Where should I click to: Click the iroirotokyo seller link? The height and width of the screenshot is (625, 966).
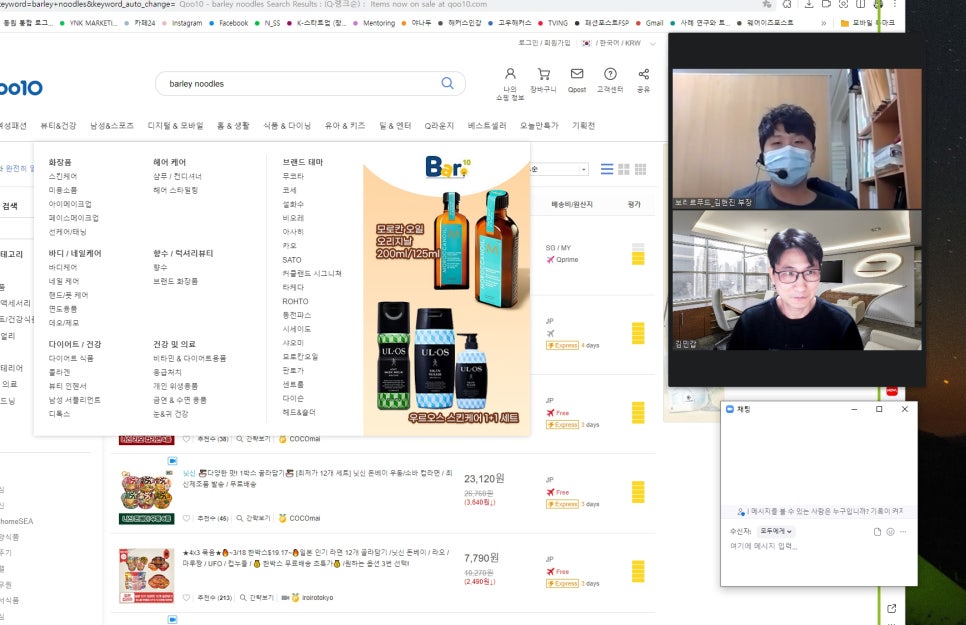tap(317, 597)
